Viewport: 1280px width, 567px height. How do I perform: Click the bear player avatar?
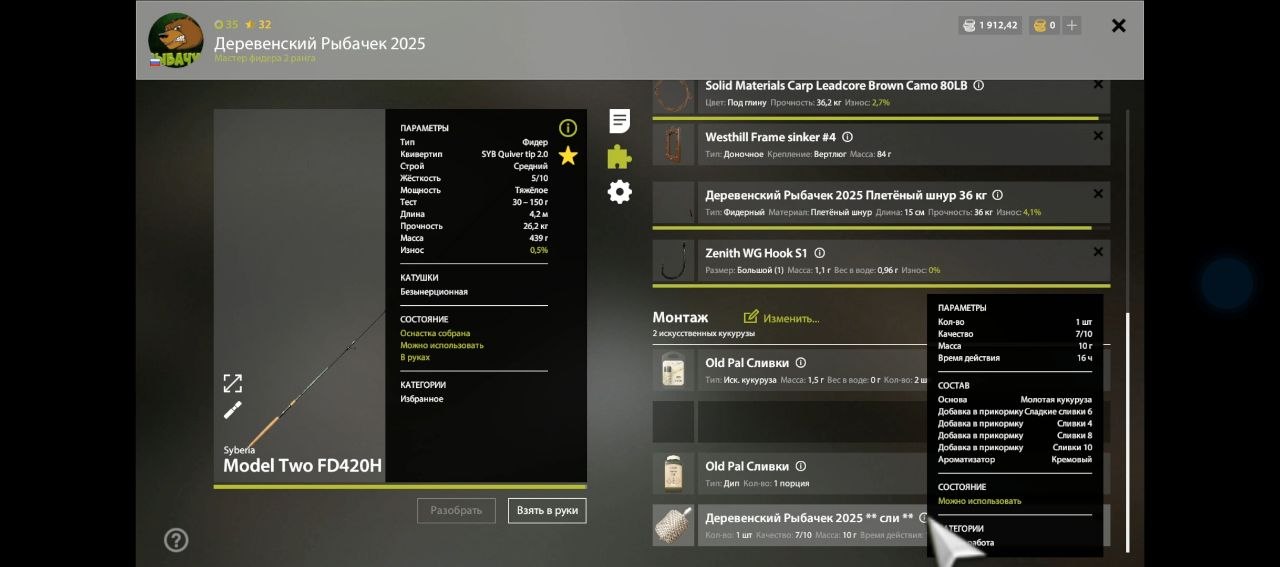[176, 40]
